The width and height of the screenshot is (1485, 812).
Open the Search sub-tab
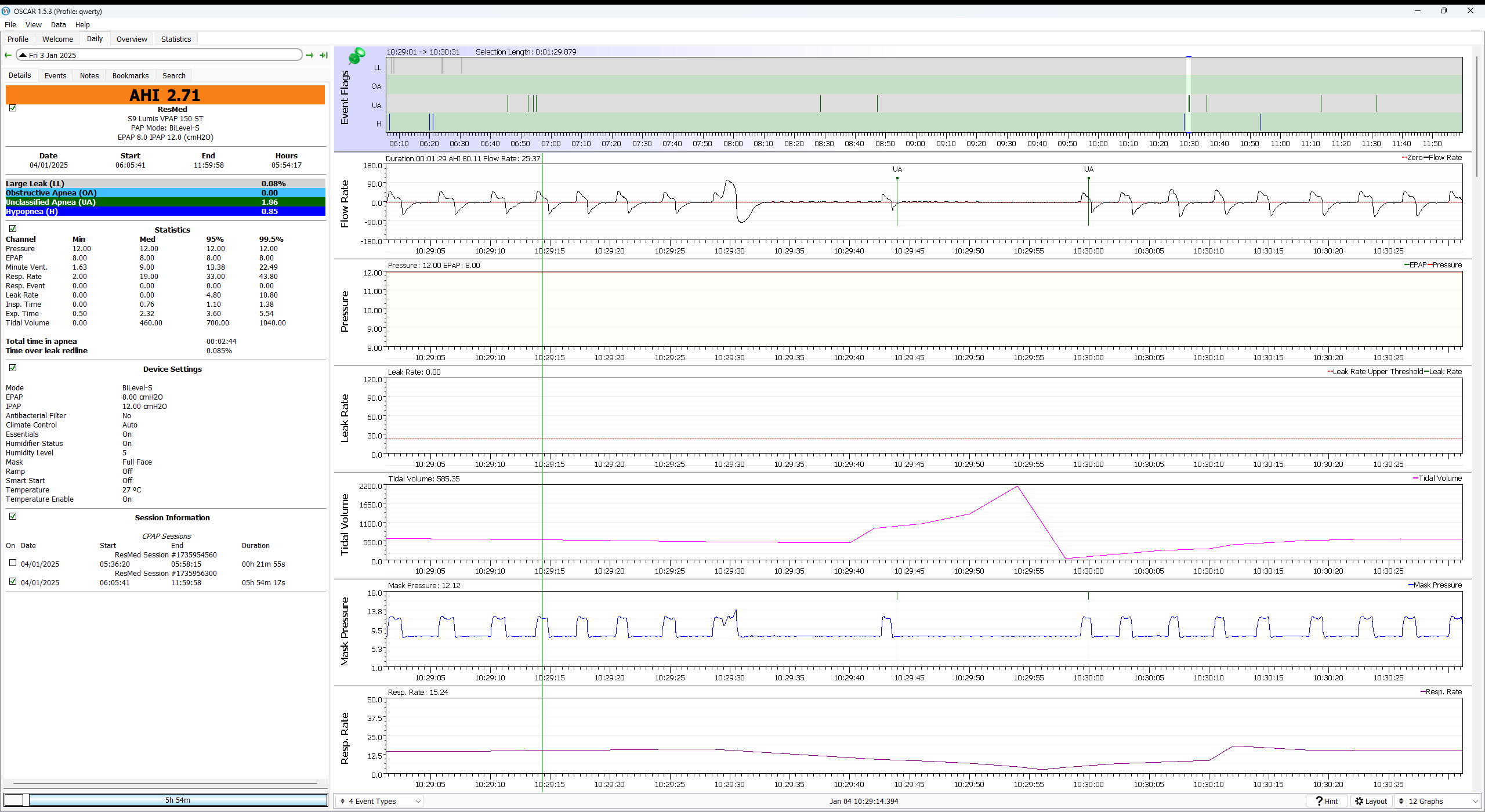173,75
